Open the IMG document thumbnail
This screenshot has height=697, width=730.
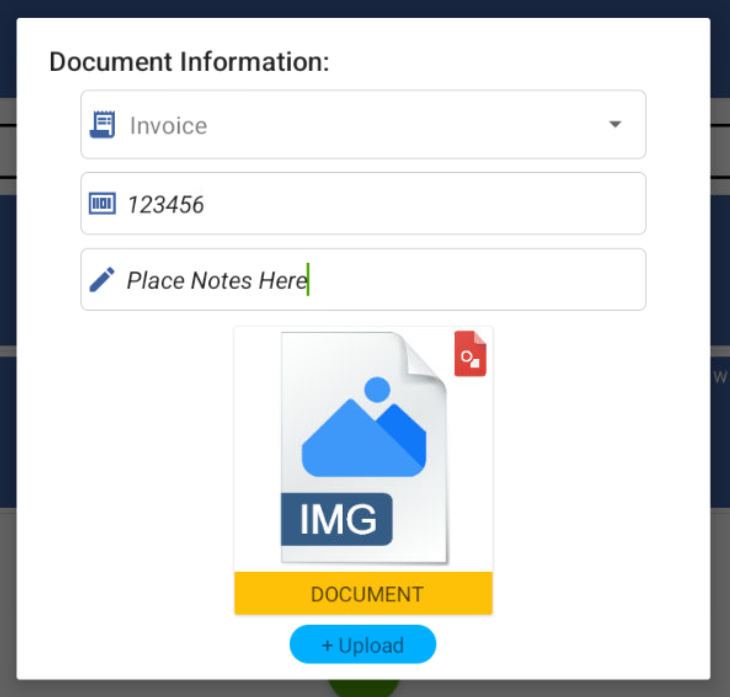363,449
